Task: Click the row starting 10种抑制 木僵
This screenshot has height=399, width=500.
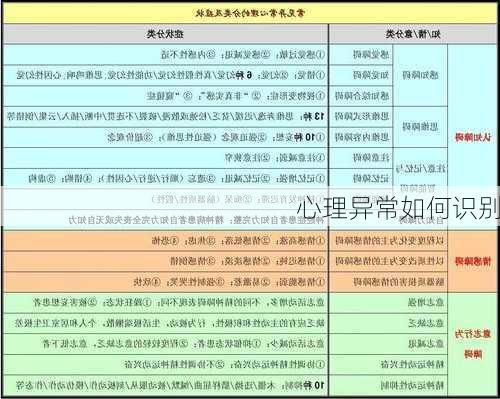Action: pyautogui.click(x=165, y=386)
